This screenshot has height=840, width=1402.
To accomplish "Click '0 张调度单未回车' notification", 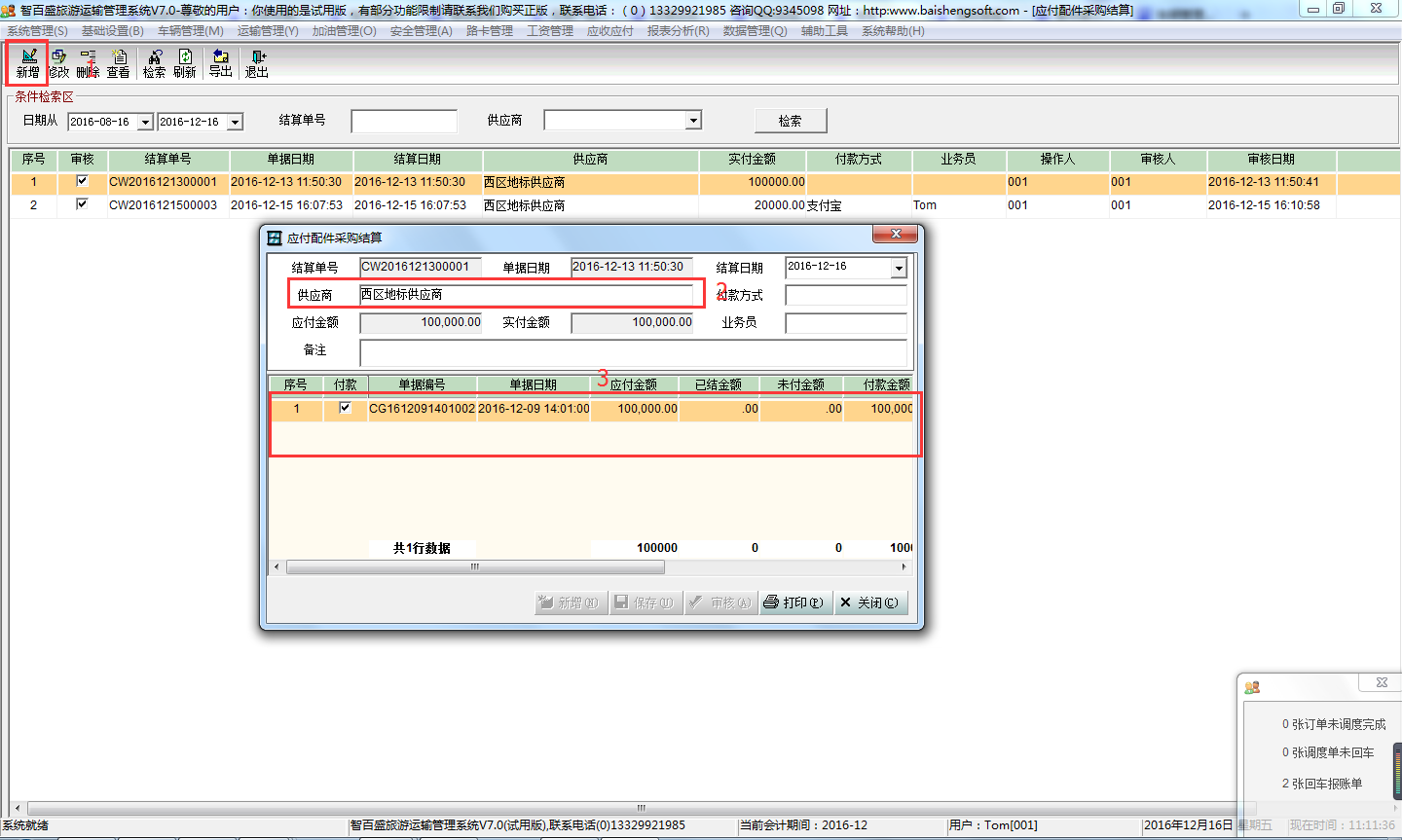I will pos(1328,752).
